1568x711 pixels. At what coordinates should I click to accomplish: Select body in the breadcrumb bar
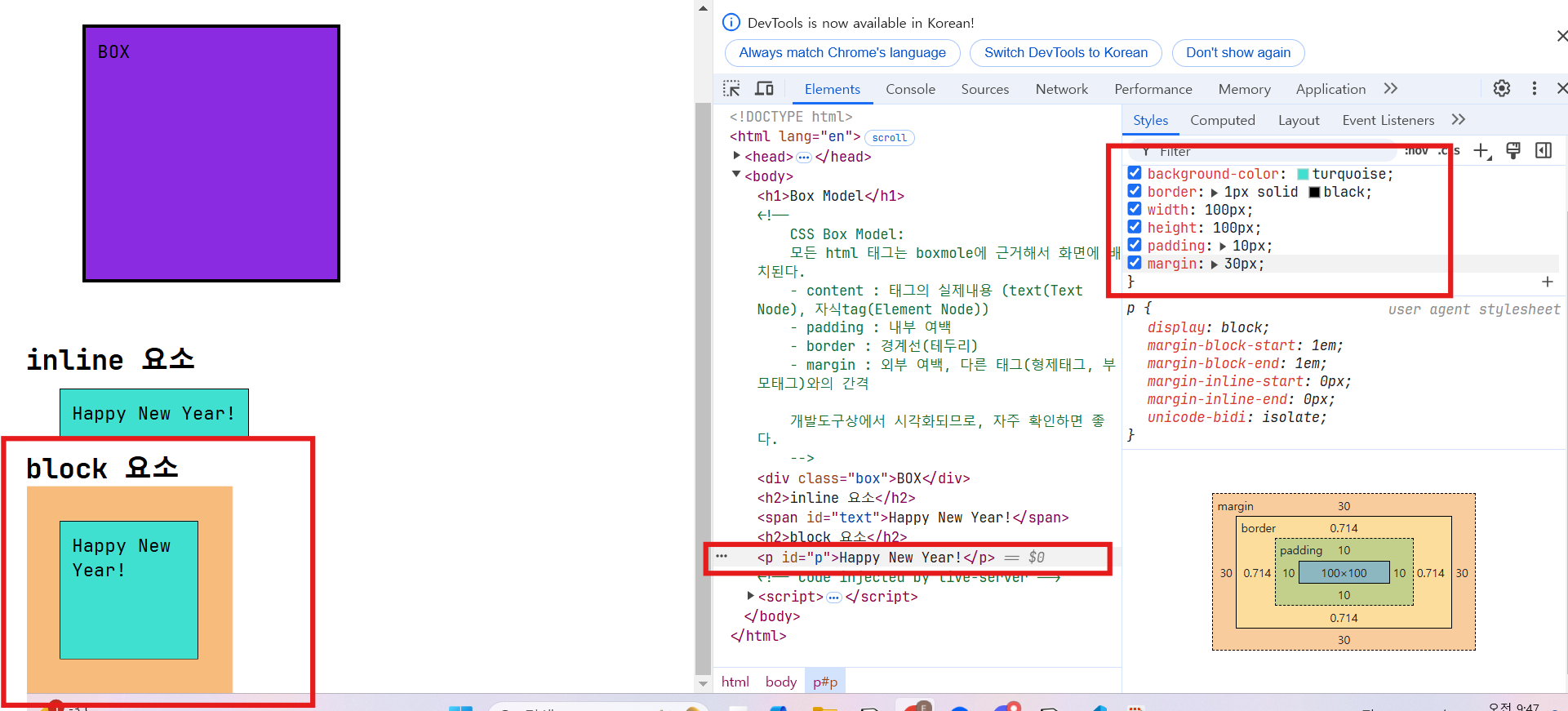[781, 682]
